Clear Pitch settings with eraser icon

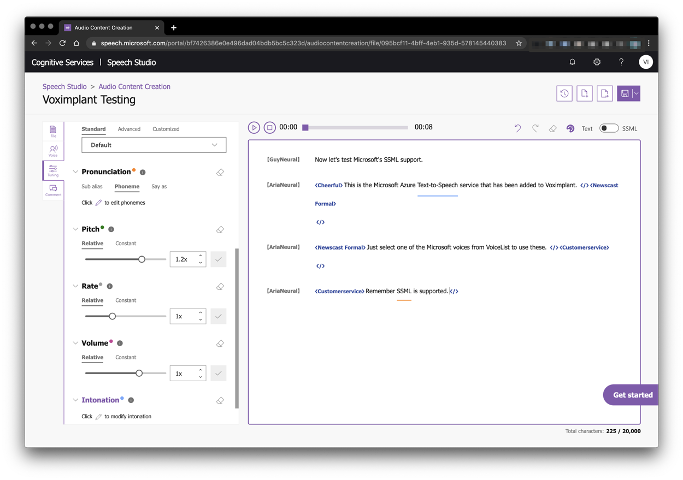point(220,230)
